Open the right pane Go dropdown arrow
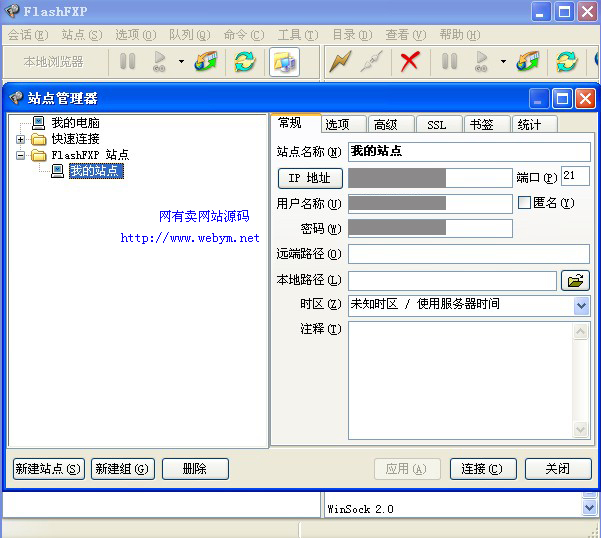601x538 pixels. 503,61
